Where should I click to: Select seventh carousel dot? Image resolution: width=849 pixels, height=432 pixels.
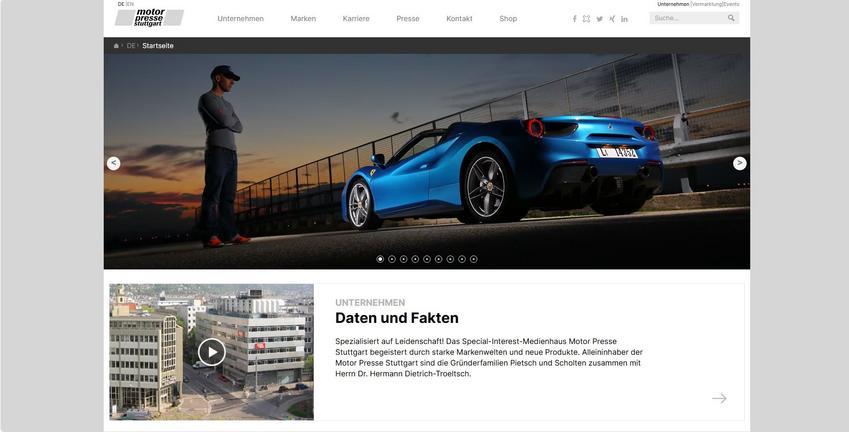[x=450, y=259]
